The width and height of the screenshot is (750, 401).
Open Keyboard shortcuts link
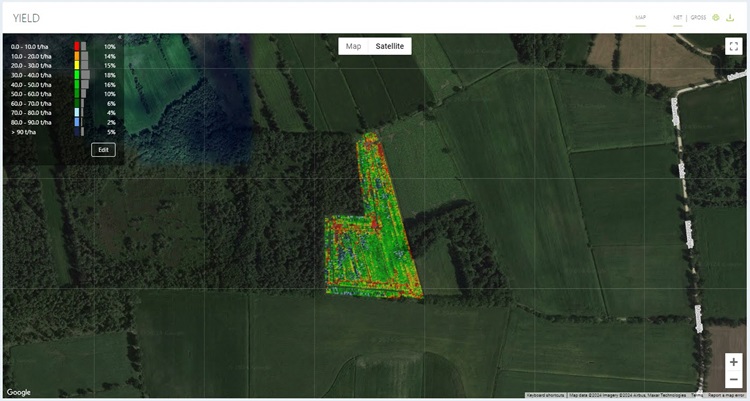[x=546, y=396]
